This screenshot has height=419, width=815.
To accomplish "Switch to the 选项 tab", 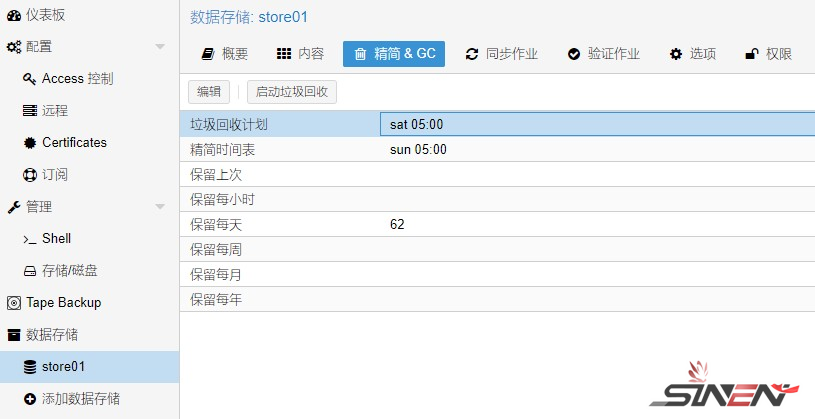I will (x=693, y=54).
